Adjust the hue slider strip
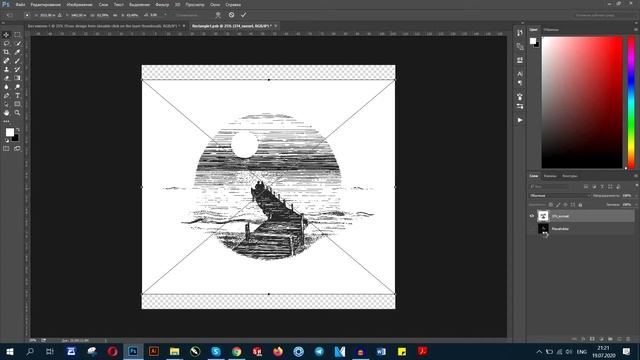The image size is (640, 360). click(631, 102)
